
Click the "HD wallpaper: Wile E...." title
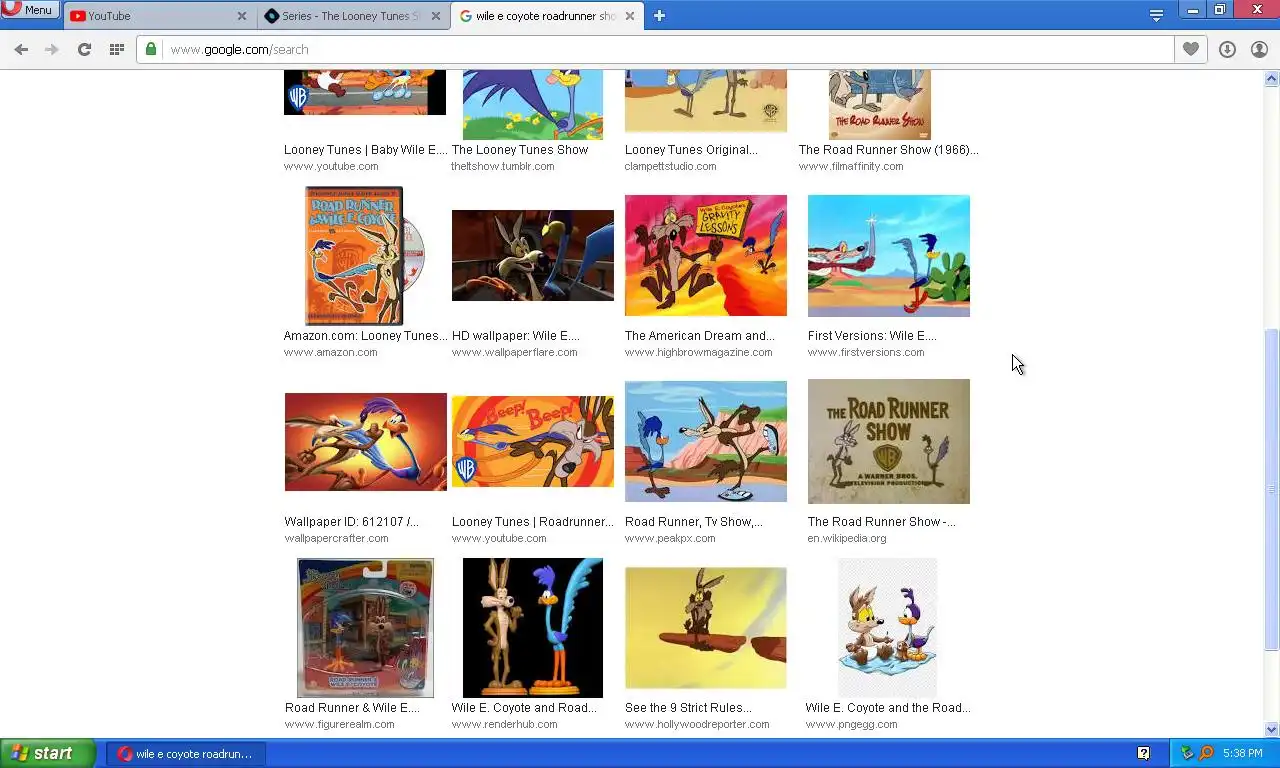(515, 336)
